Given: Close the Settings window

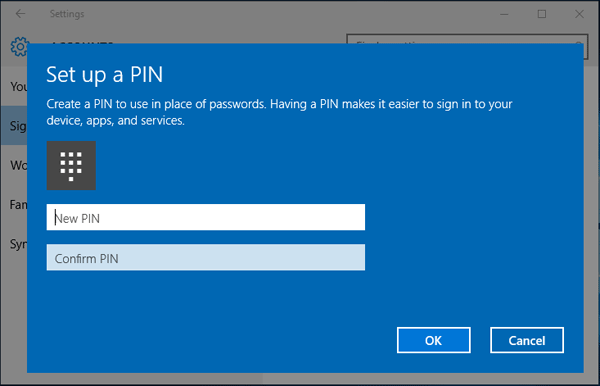Looking at the screenshot, I should point(579,14).
